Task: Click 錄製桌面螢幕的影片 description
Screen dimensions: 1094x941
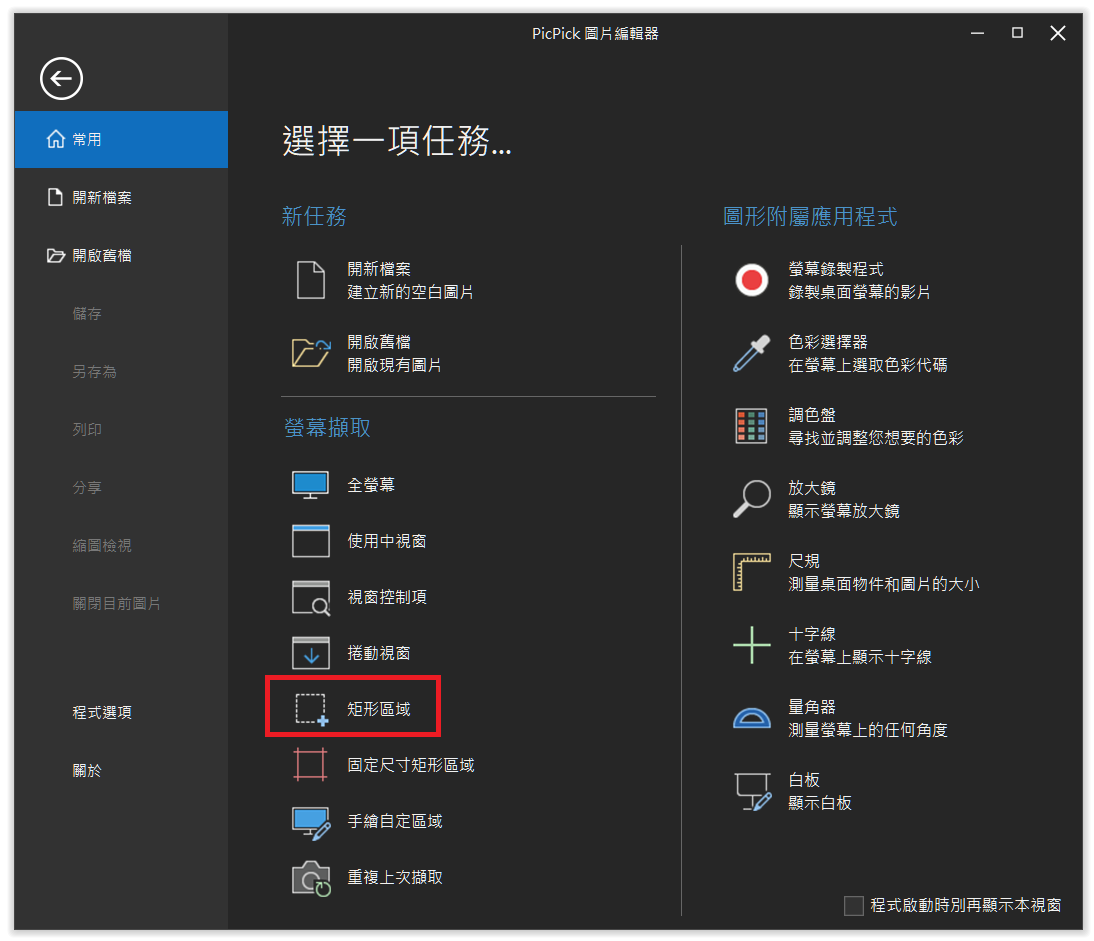Action: coord(859,292)
